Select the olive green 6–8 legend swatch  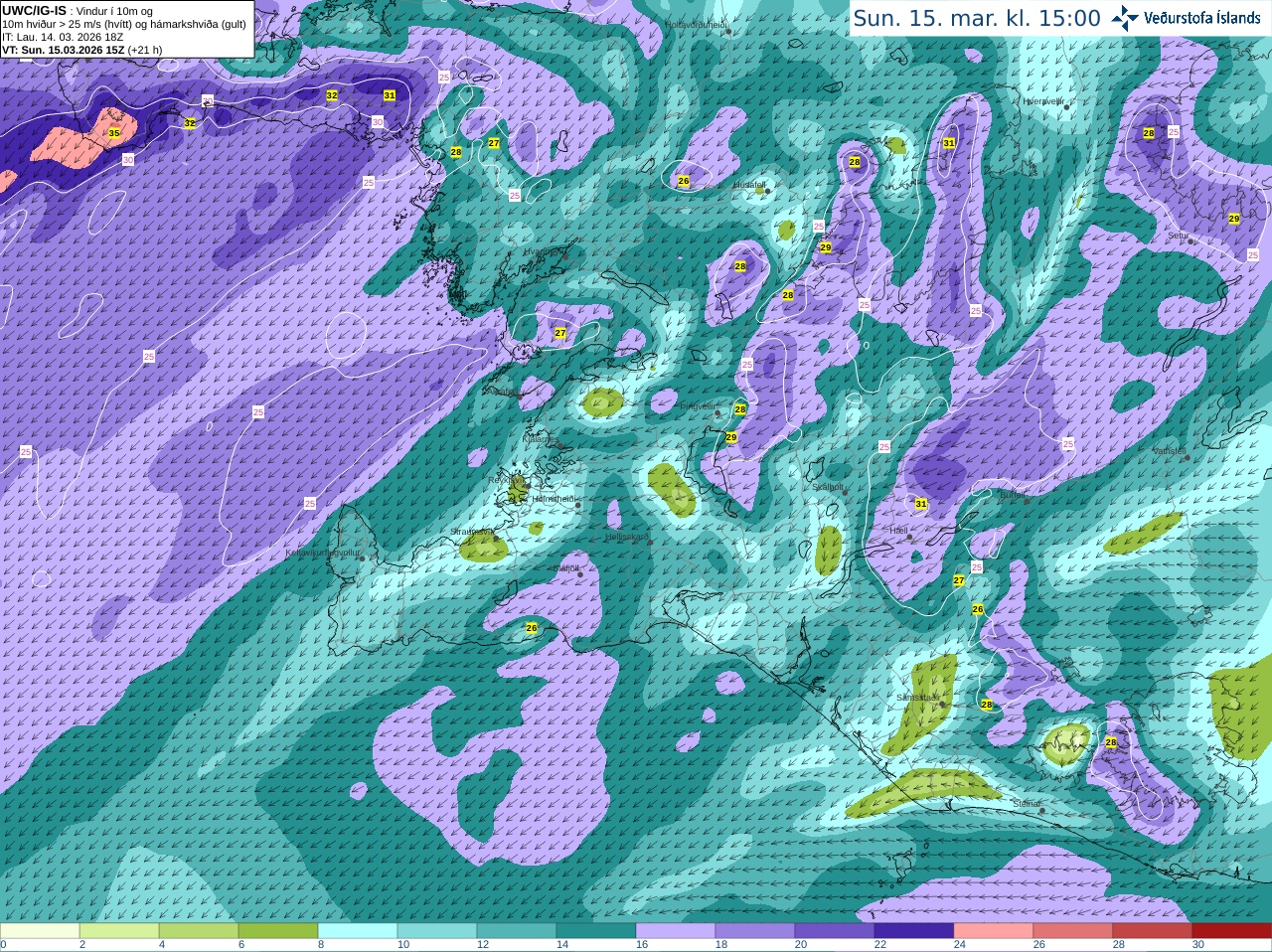coord(278,931)
